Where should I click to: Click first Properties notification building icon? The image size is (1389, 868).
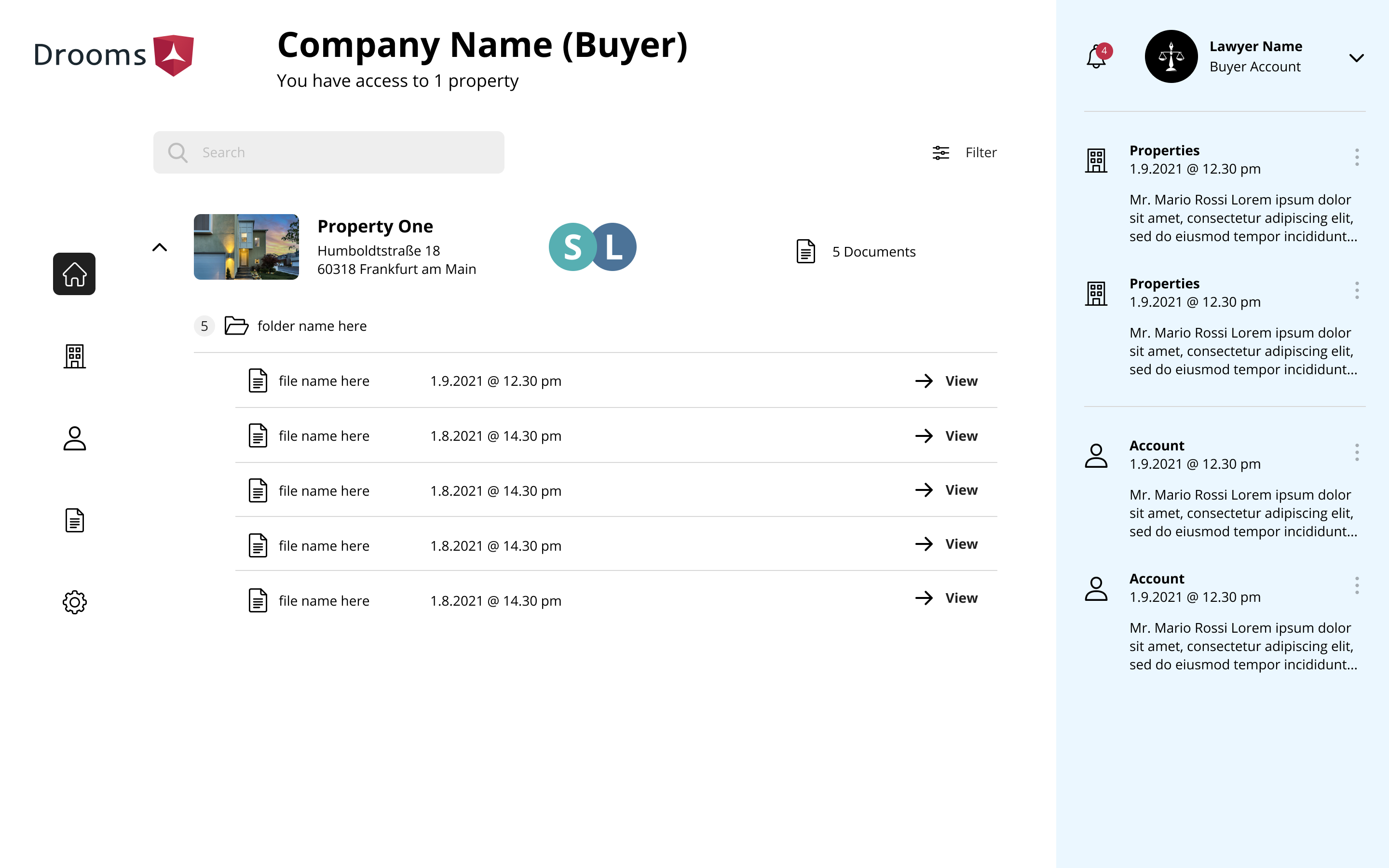[1096, 160]
